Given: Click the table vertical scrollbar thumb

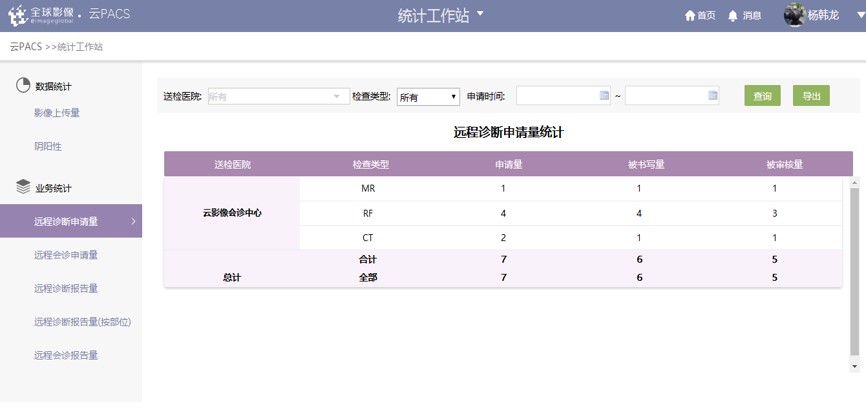Looking at the screenshot, I should (855, 271).
